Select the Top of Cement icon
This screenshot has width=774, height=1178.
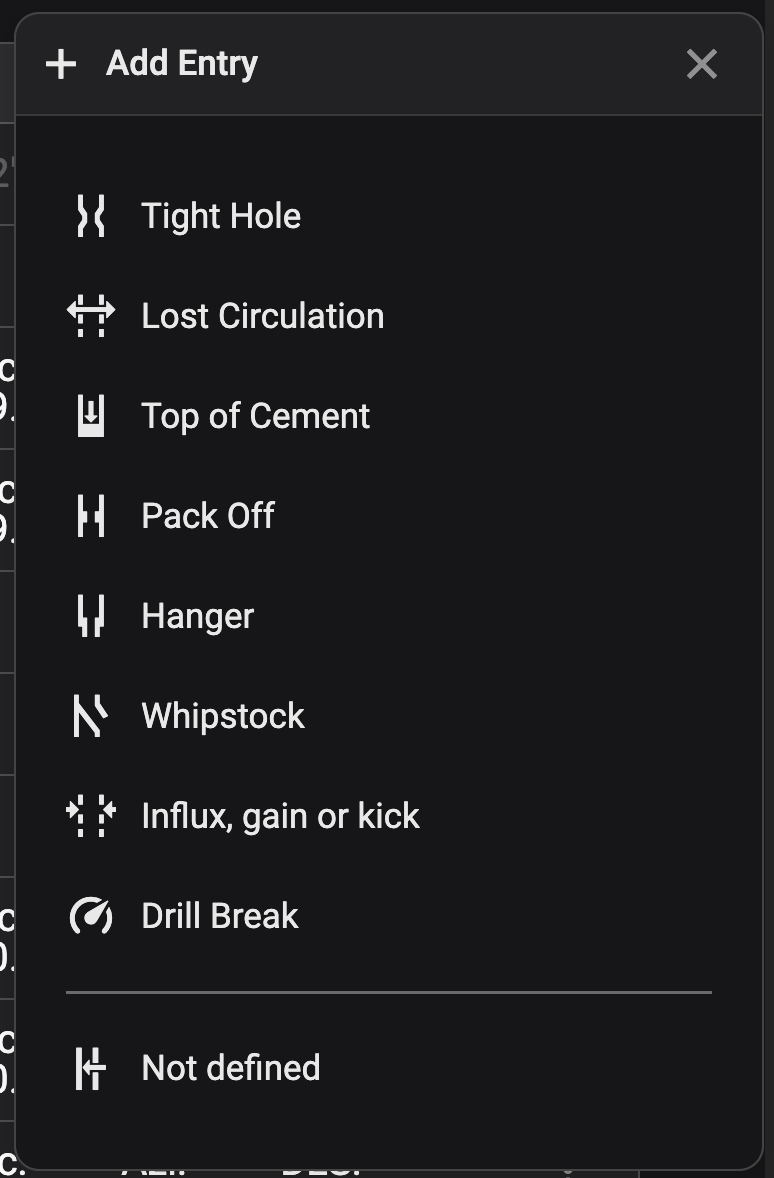pos(88,415)
